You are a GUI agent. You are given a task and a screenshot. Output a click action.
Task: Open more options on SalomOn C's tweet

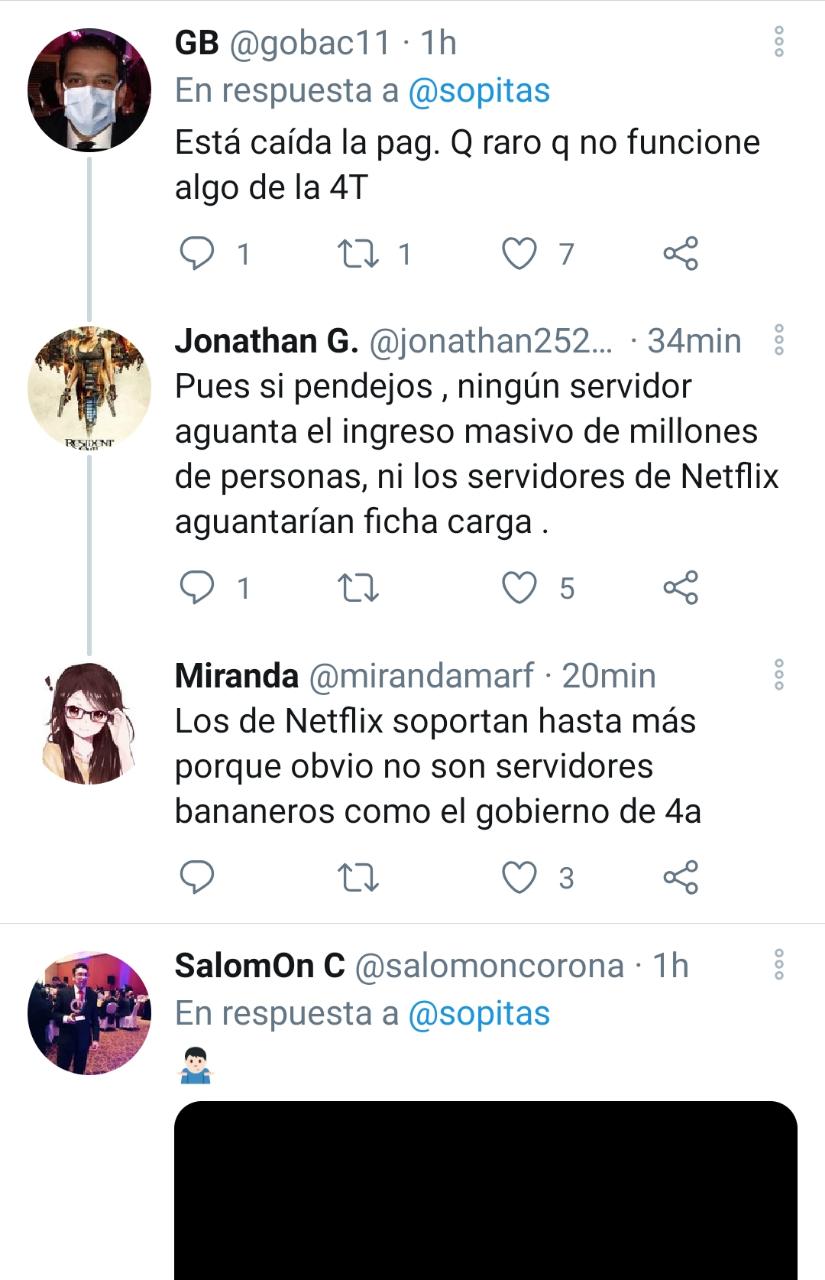pos(780,964)
